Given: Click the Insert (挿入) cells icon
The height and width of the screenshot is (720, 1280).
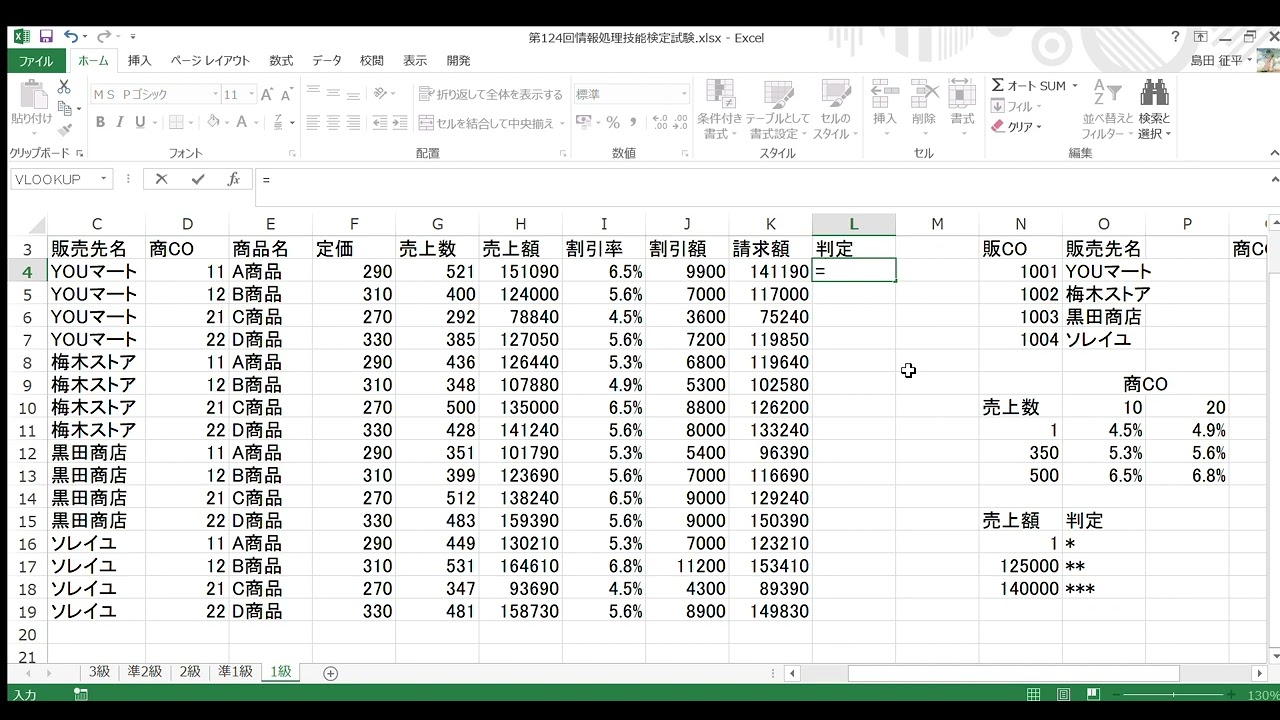Looking at the screenshot, I should coord(885,95).
